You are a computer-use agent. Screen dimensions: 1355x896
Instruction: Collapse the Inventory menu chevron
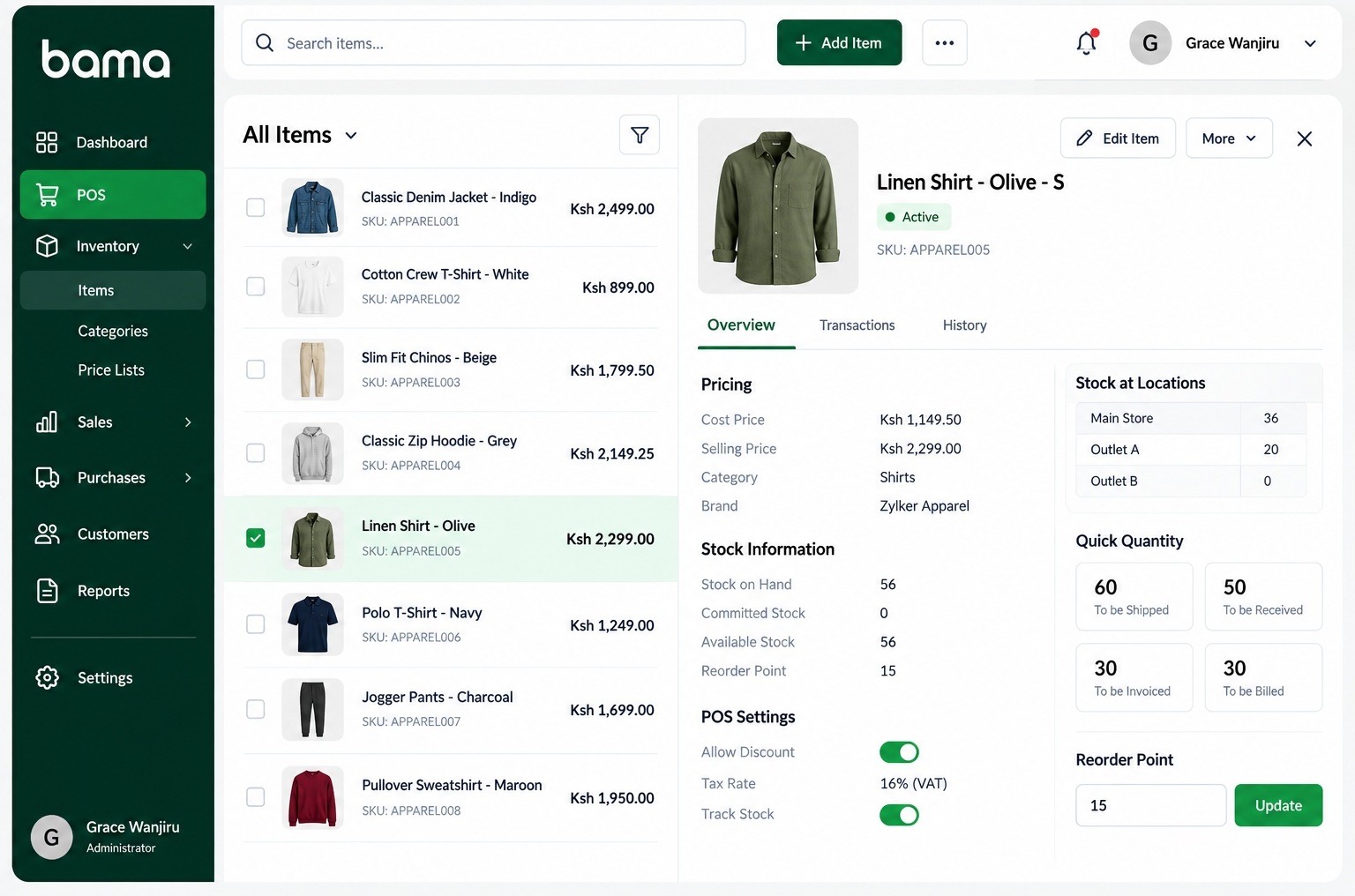pyautogui.click(x=187, y=246)
